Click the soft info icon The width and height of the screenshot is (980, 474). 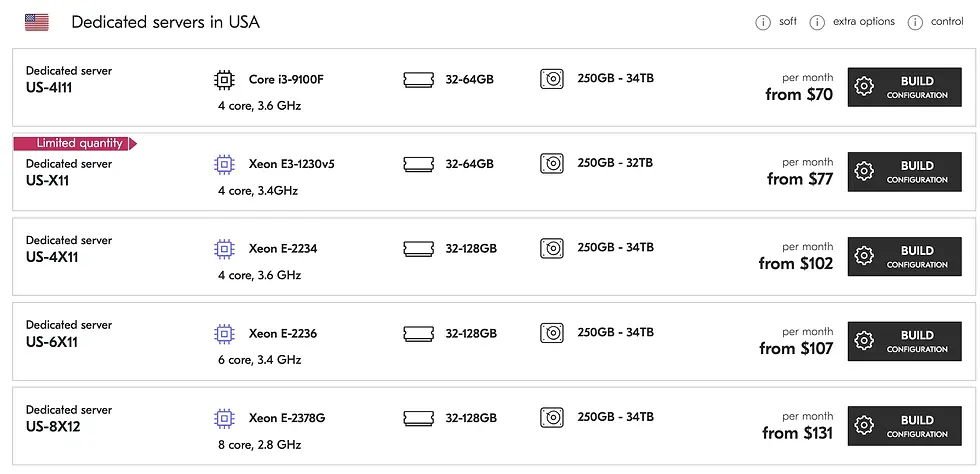pos(763,22)
